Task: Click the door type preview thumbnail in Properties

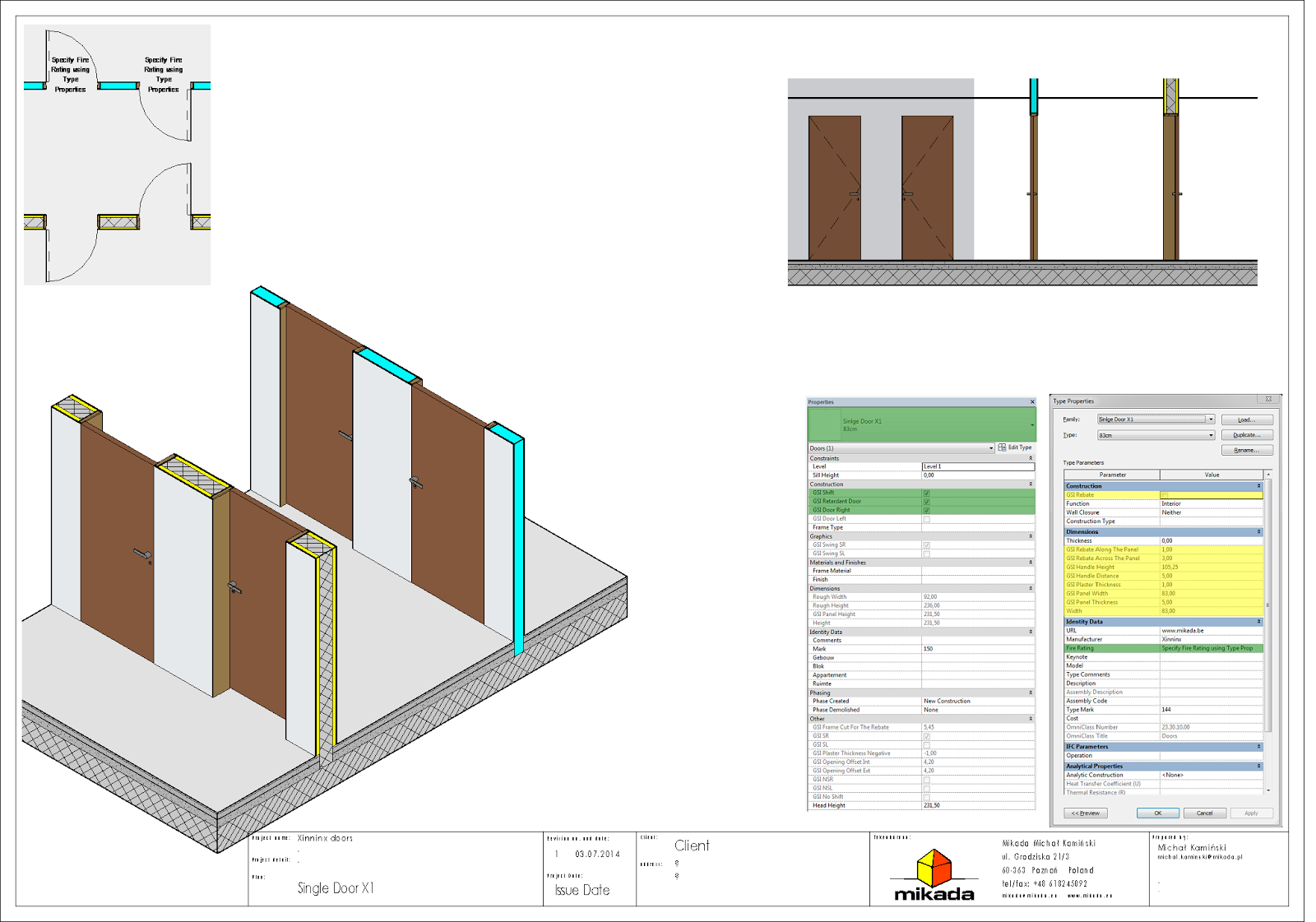Action: click(825, 424)
